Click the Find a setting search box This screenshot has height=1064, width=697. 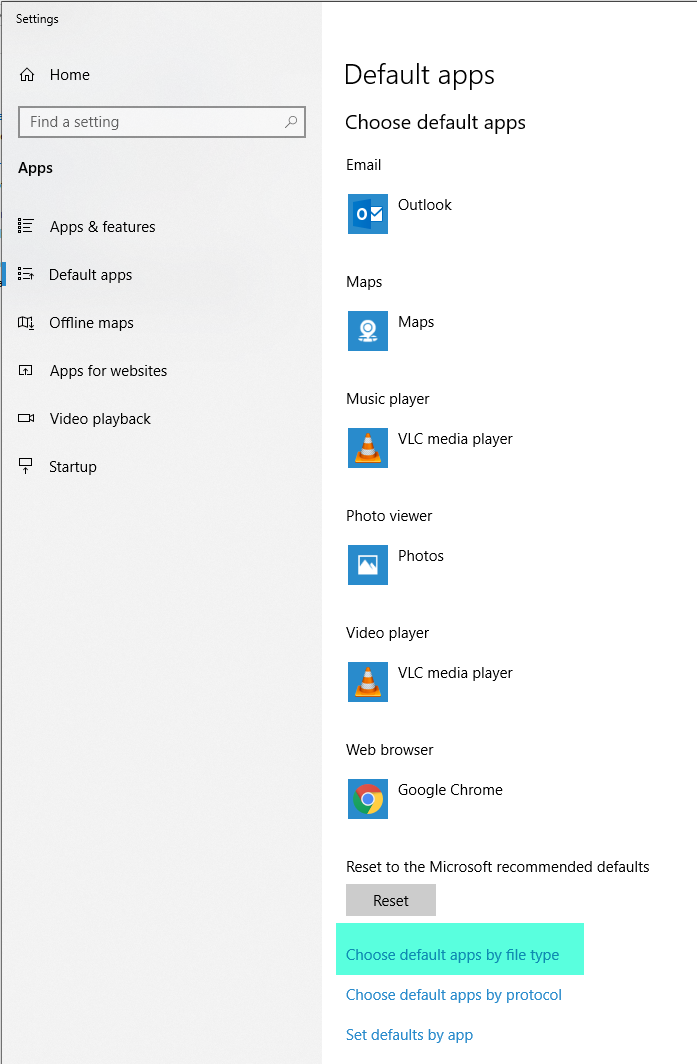click(x=161, y=121)
